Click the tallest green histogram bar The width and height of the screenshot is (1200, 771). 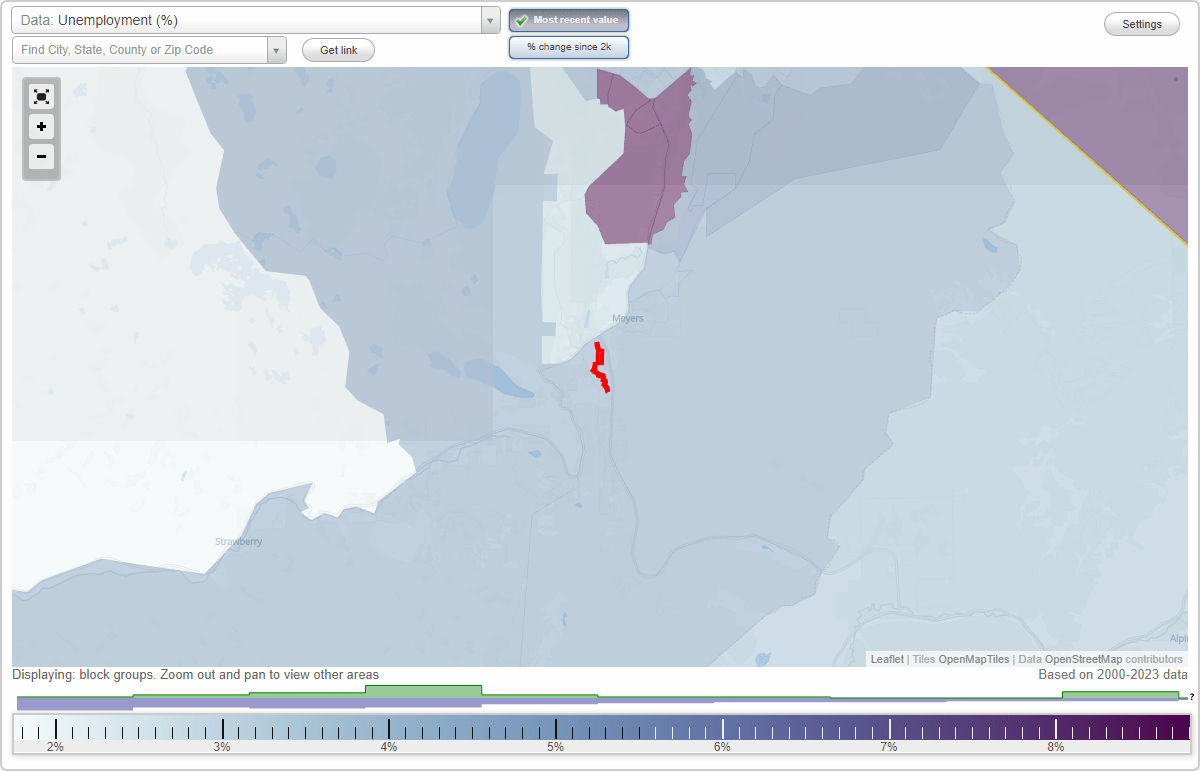pyautogui.click(x=423, y=690)
